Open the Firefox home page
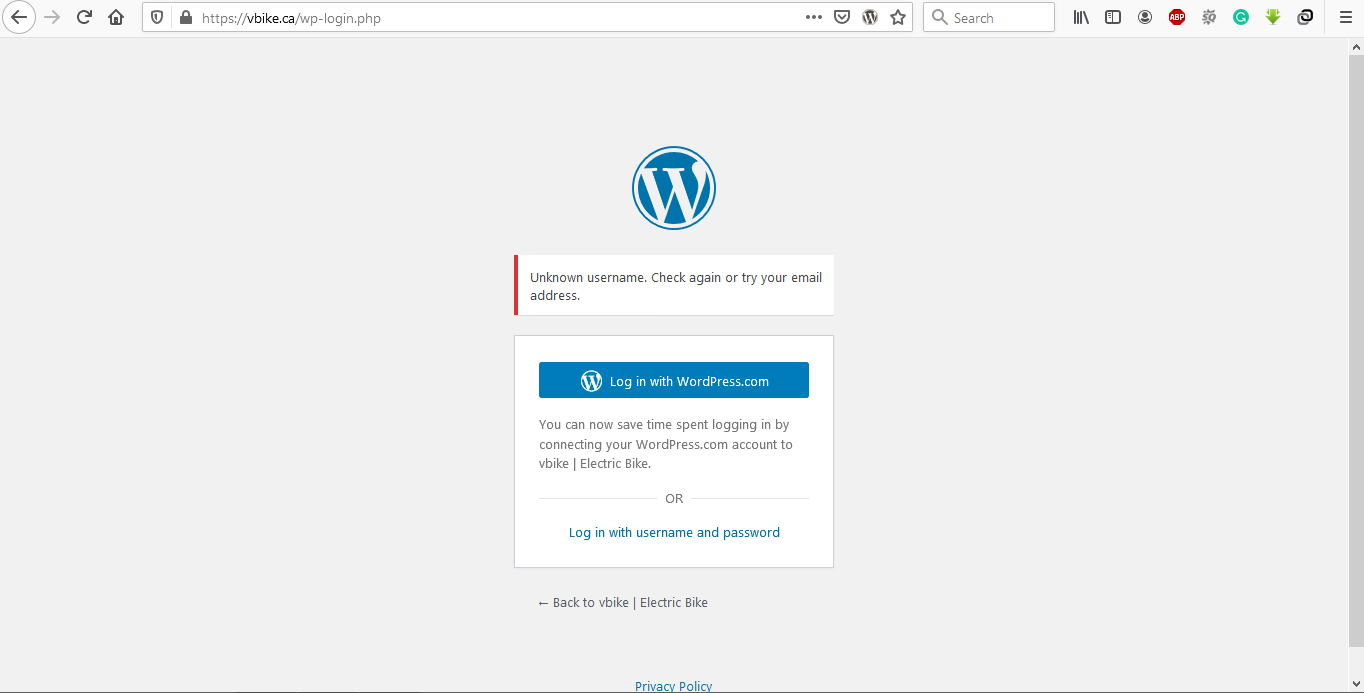Screen dimensions: 1364x693 click(x=116, y=17)
